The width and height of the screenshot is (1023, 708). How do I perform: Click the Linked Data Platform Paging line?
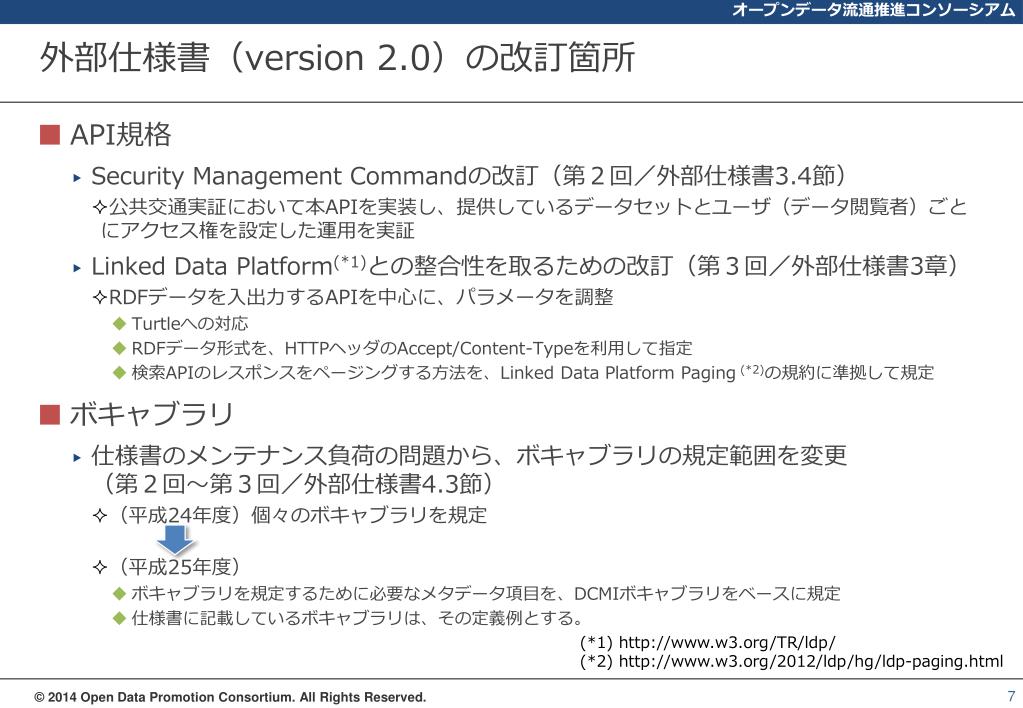tap(532, 373)
